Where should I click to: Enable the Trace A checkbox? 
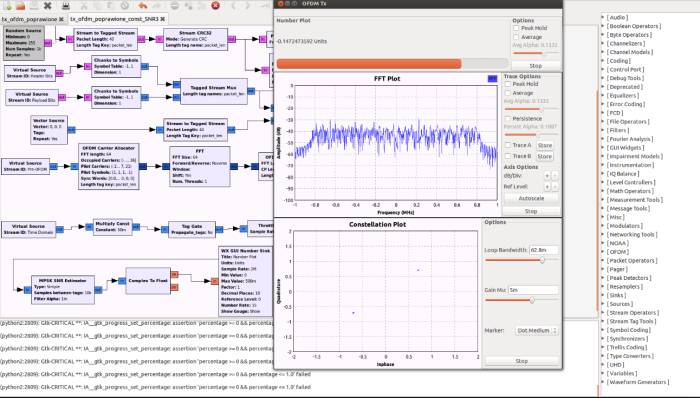(x=508, y=145)
